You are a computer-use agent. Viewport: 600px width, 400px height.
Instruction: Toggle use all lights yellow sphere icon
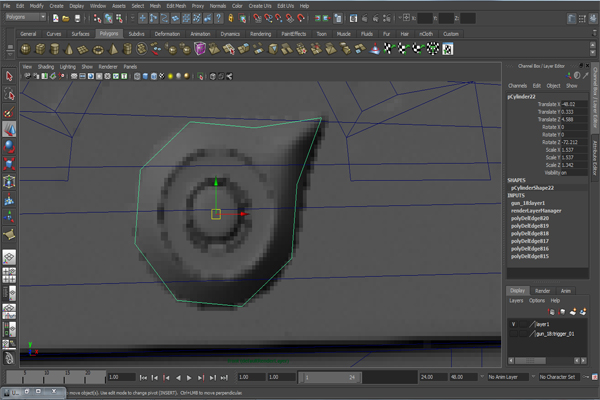click(170, 76)
